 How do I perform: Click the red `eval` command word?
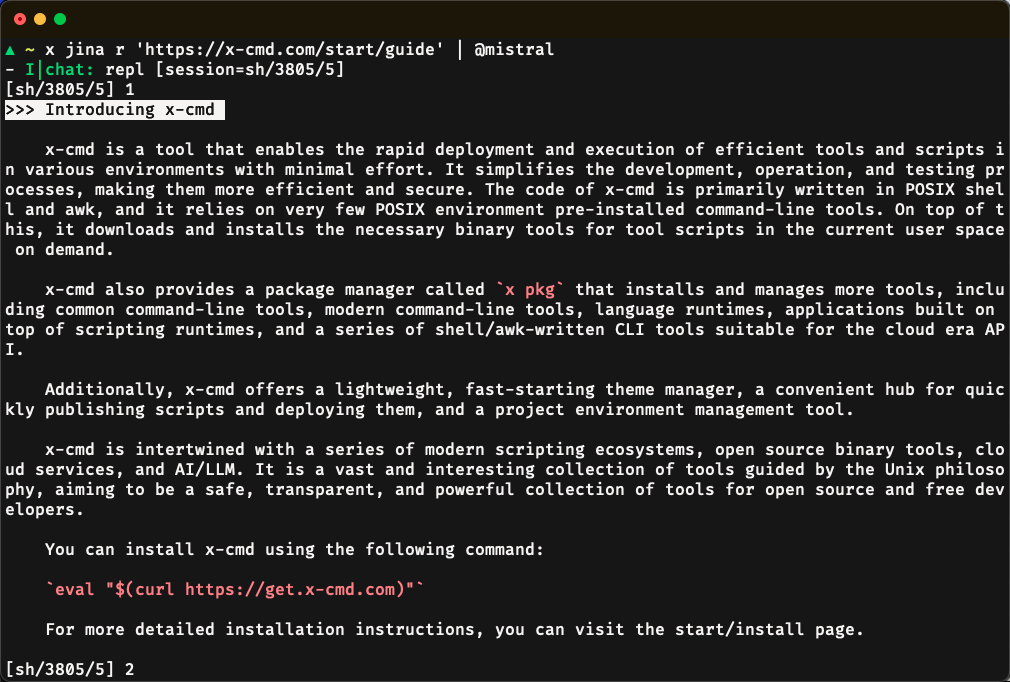click(x=75, y=589)
